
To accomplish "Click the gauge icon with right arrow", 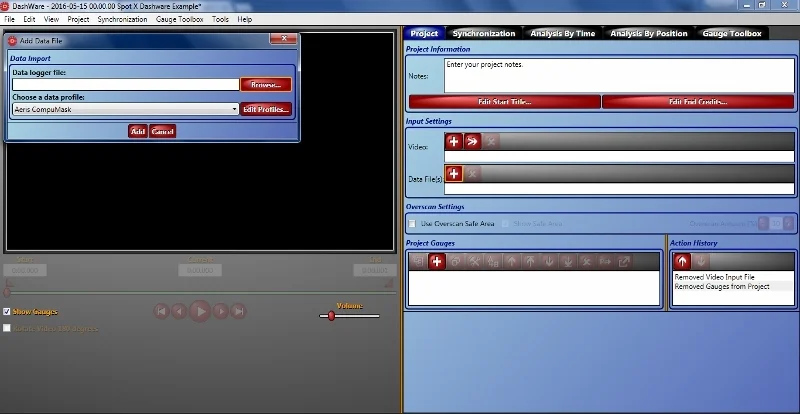I will click(x=605, y=261).
